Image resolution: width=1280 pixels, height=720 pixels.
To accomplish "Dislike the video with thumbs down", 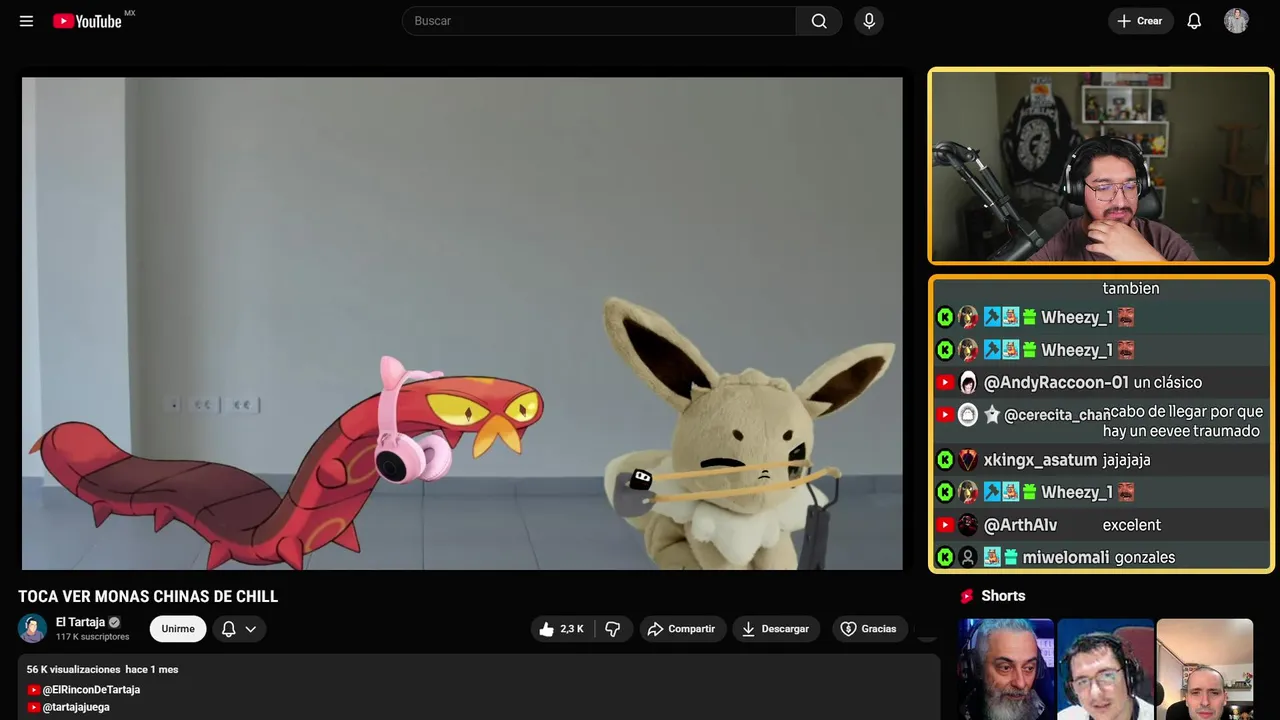I will click(x=613, y=629).
